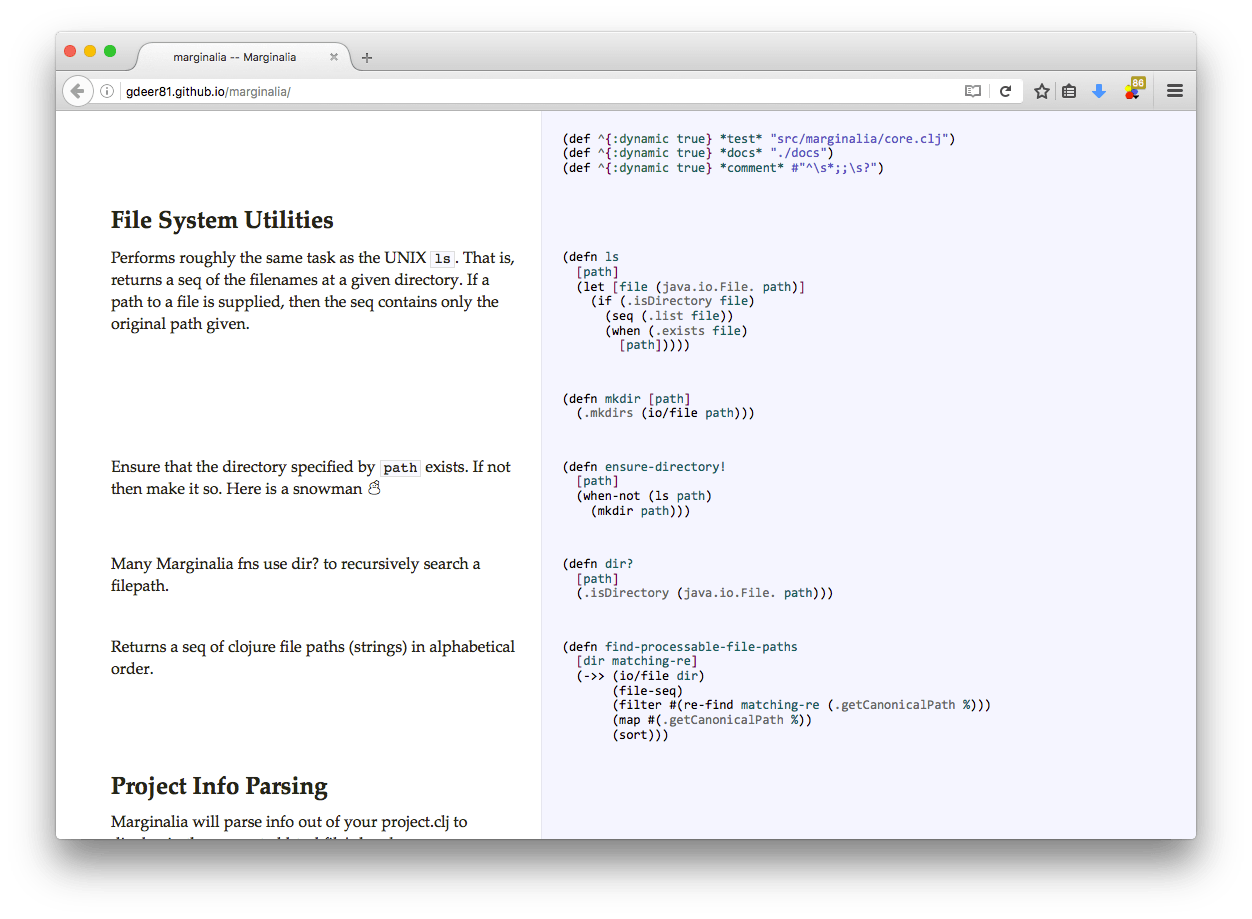Viewport: 1252px width, 919px height.
Task: Open the hamburger menu icon
Action: (x=1175, y=91)
